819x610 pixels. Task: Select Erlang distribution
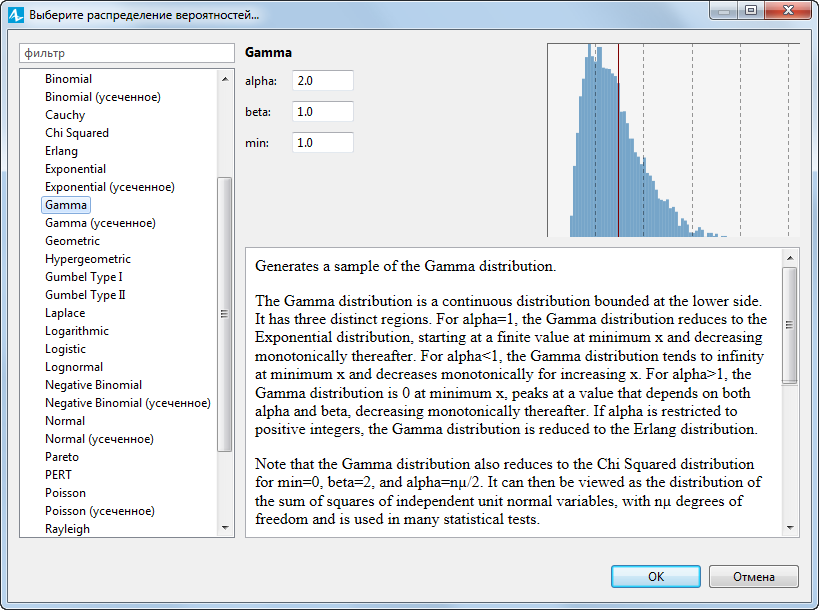pyautogui.click(x=61, y=151)
